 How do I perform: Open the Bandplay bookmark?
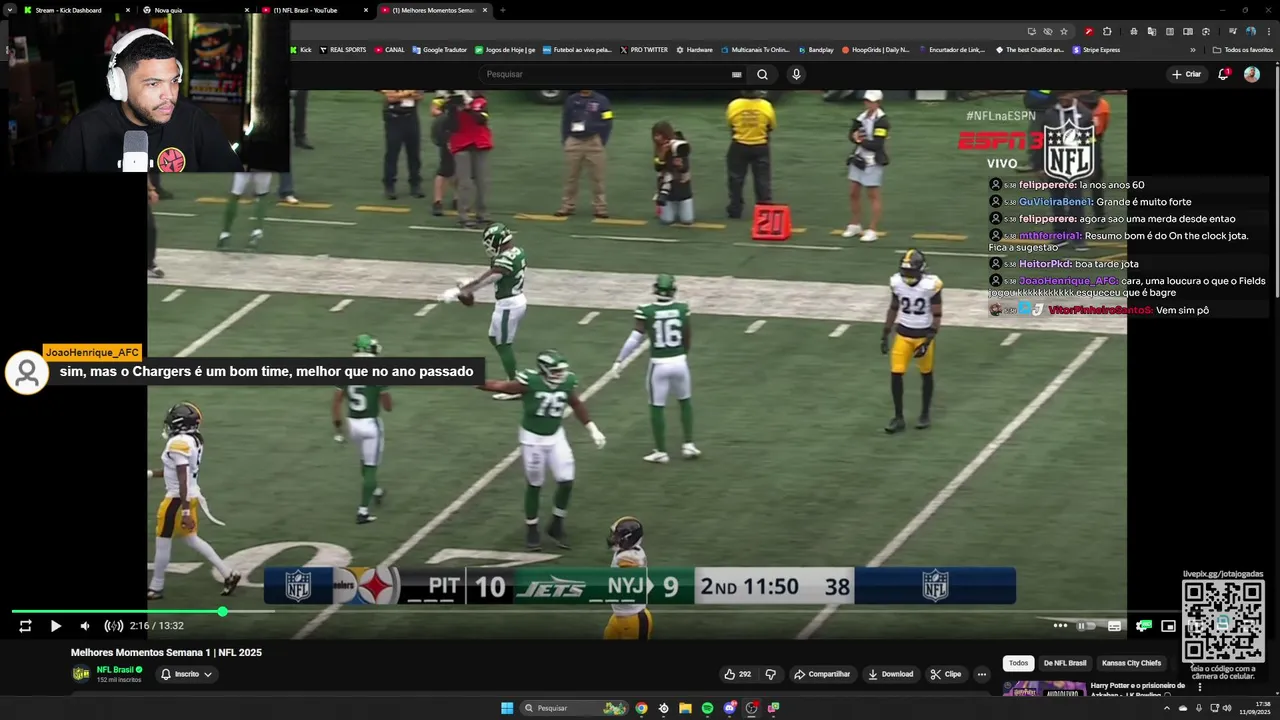[815, 49]
